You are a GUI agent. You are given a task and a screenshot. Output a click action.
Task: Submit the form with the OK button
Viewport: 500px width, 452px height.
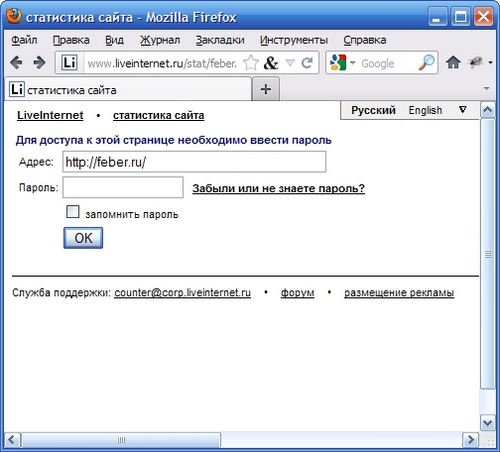click(x=83, y=238)
